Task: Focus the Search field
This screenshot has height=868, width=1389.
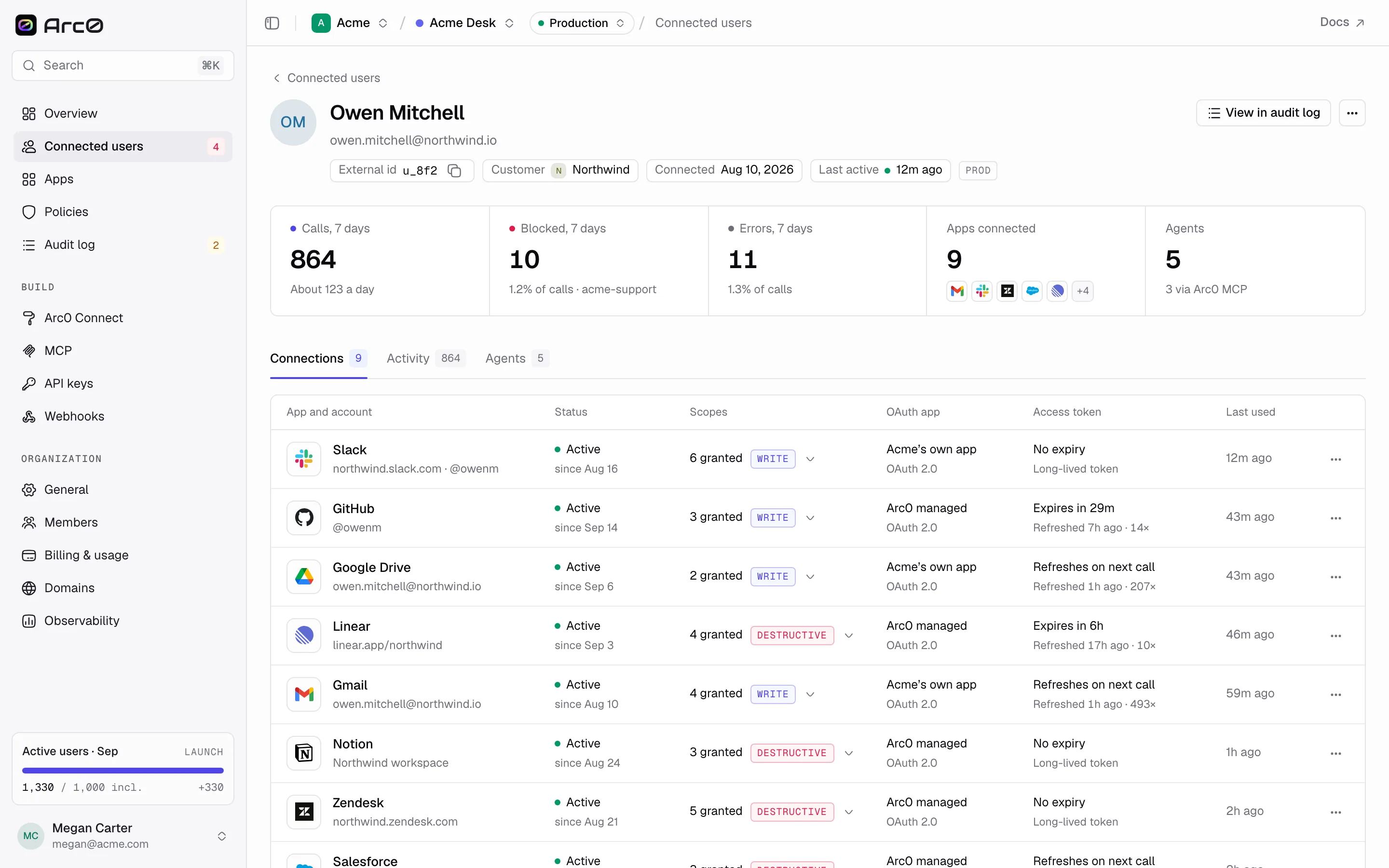Action: click(x=123, y=66)
